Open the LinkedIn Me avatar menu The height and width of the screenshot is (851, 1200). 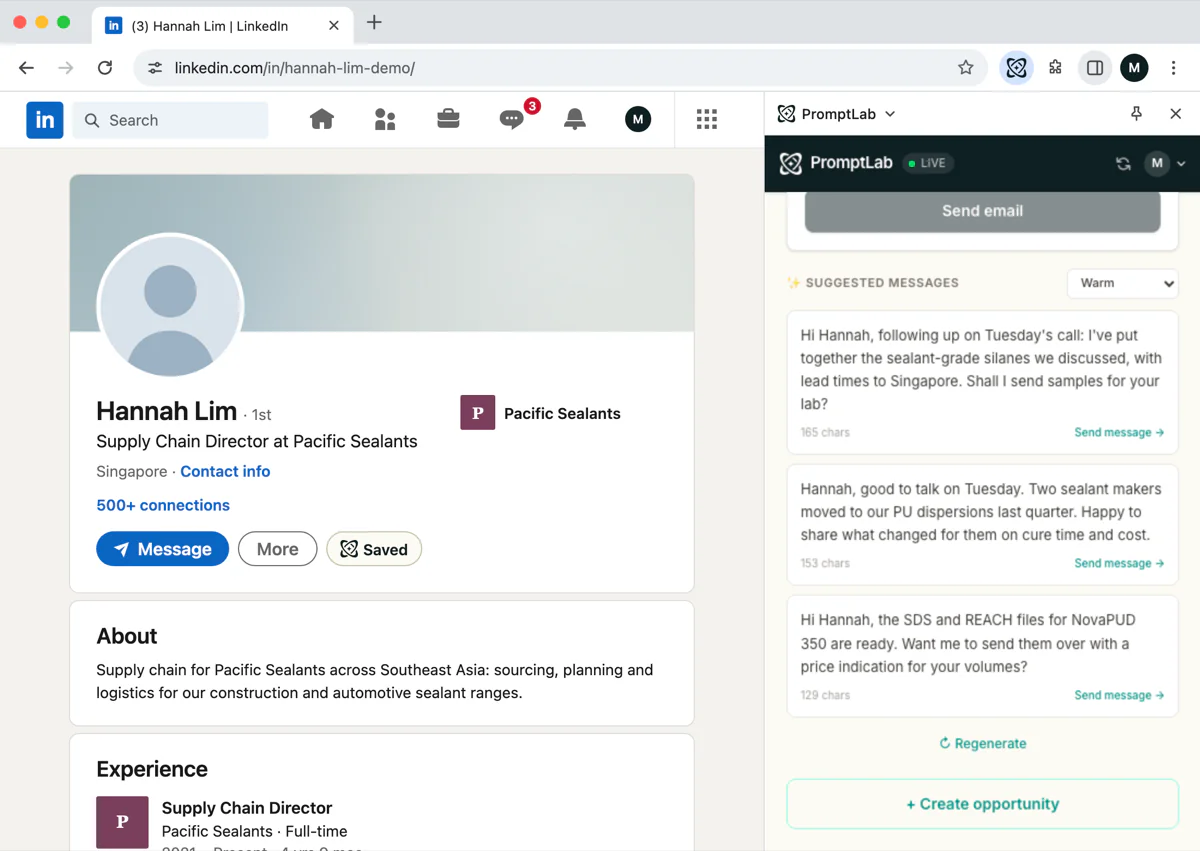coord(638,120)
